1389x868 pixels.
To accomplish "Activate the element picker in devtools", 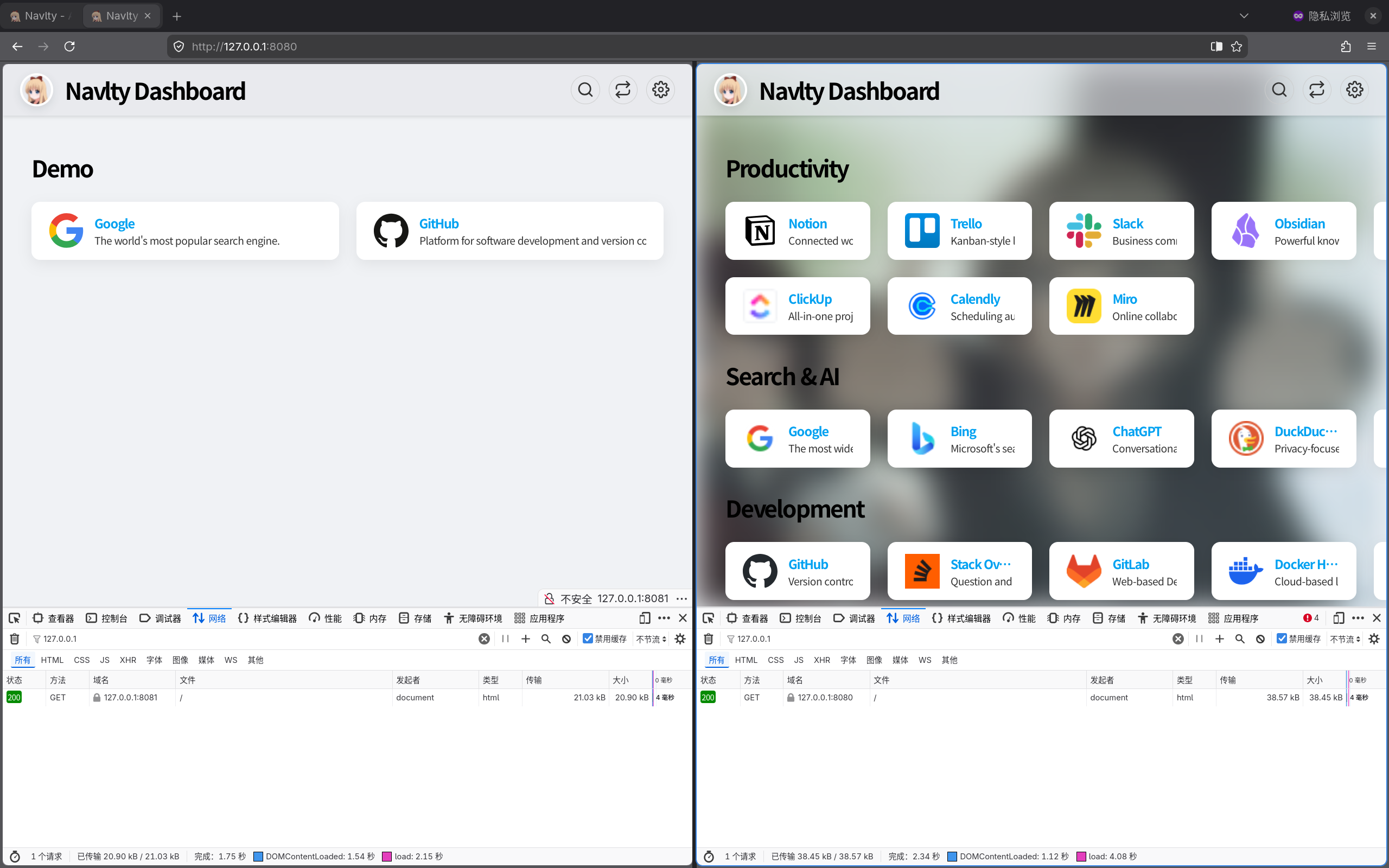I will point(14,618).
